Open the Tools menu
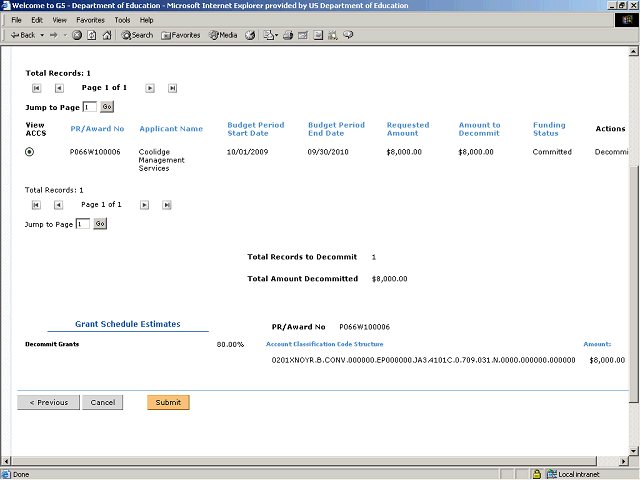The image size is (640, 480). (x=122, y=20)
